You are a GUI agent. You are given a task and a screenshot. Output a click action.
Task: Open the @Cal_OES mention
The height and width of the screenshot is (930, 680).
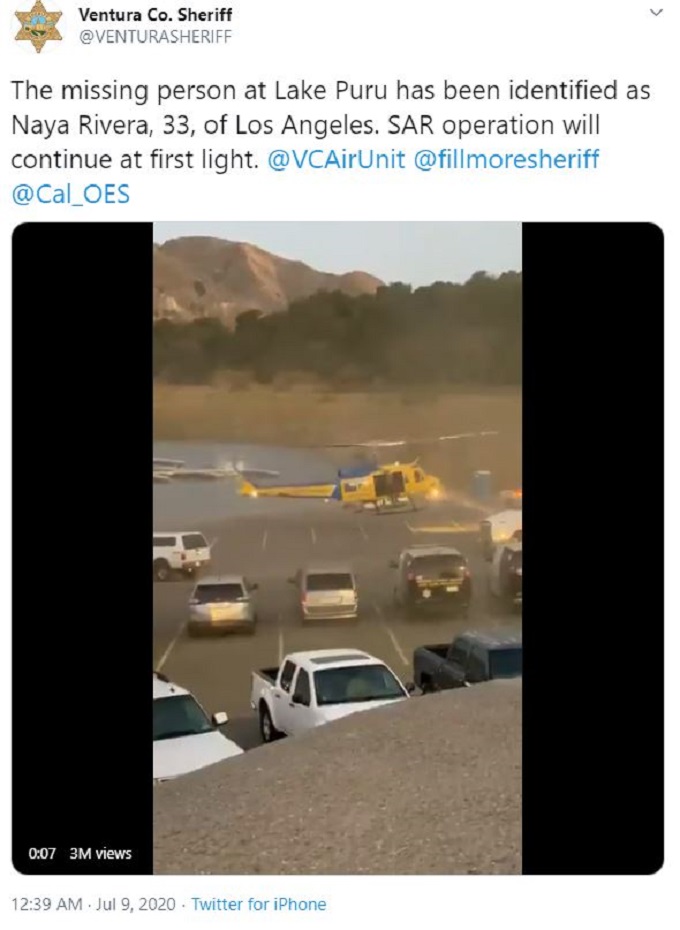(x=71, y=195)
